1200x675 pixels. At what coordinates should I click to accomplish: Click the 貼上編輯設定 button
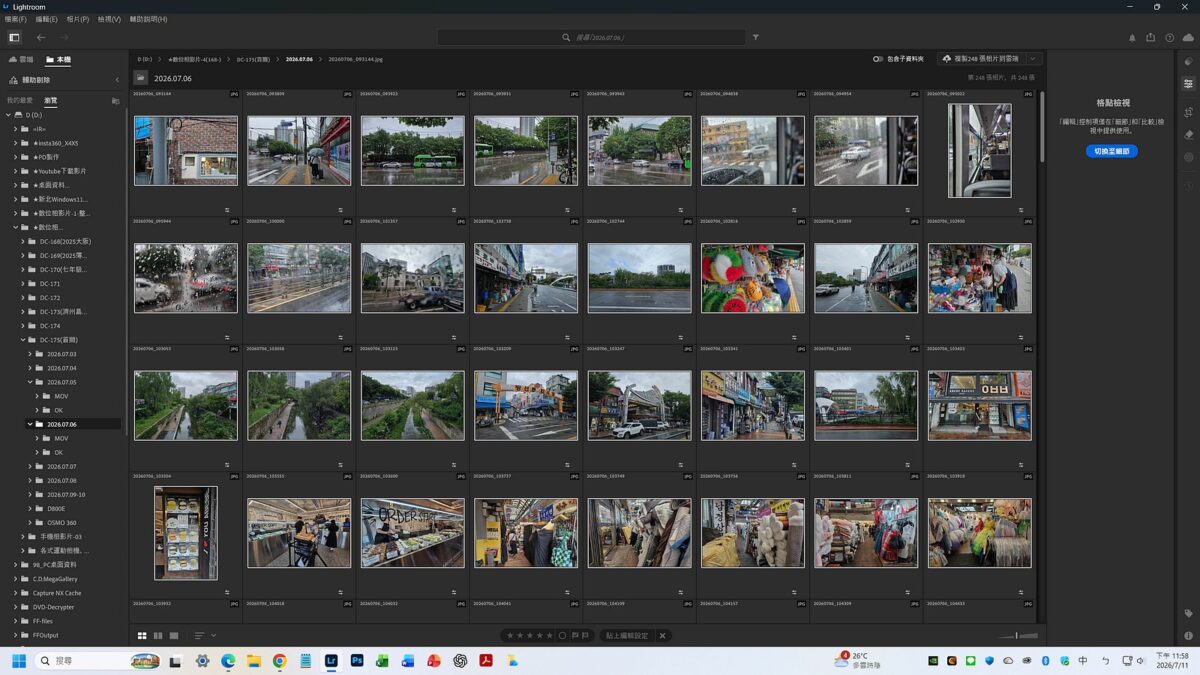pyautogui.click(x=627, y=636)
